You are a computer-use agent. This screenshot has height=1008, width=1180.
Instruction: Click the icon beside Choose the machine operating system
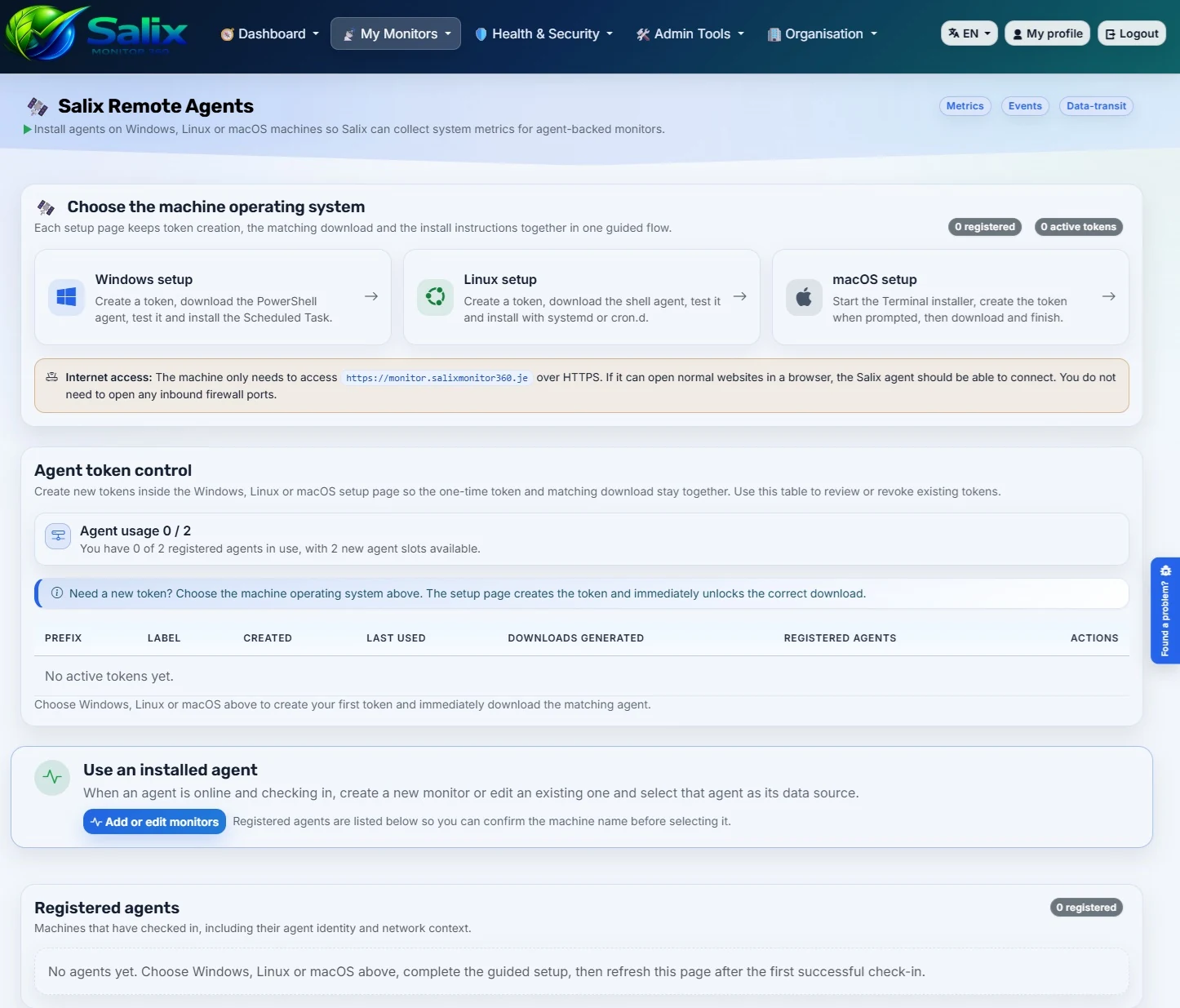pos(47,207)
